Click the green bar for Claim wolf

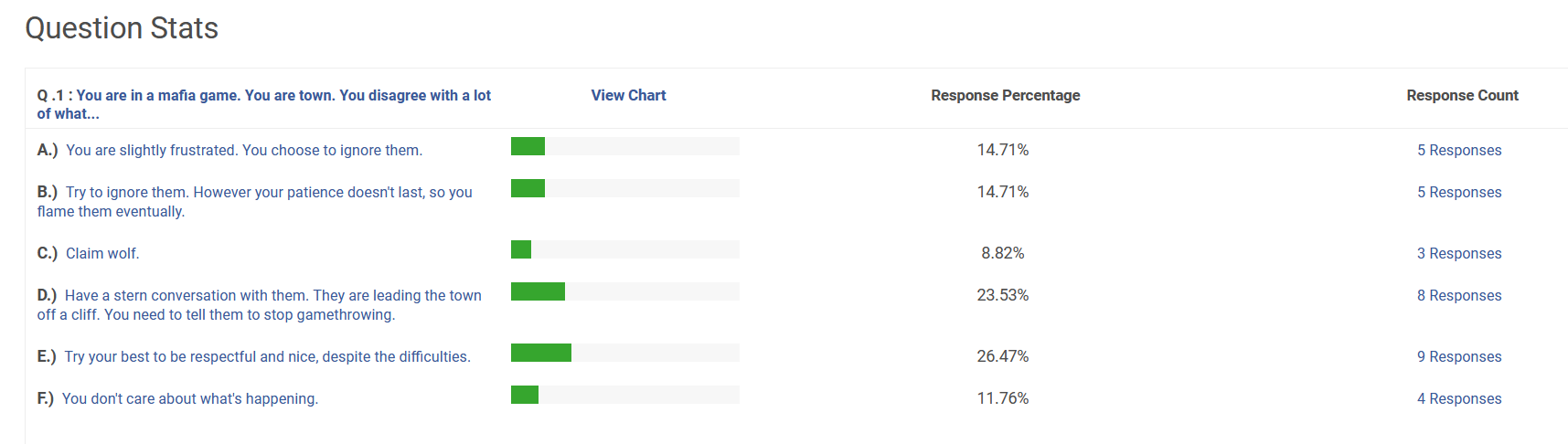click(521, 249)
